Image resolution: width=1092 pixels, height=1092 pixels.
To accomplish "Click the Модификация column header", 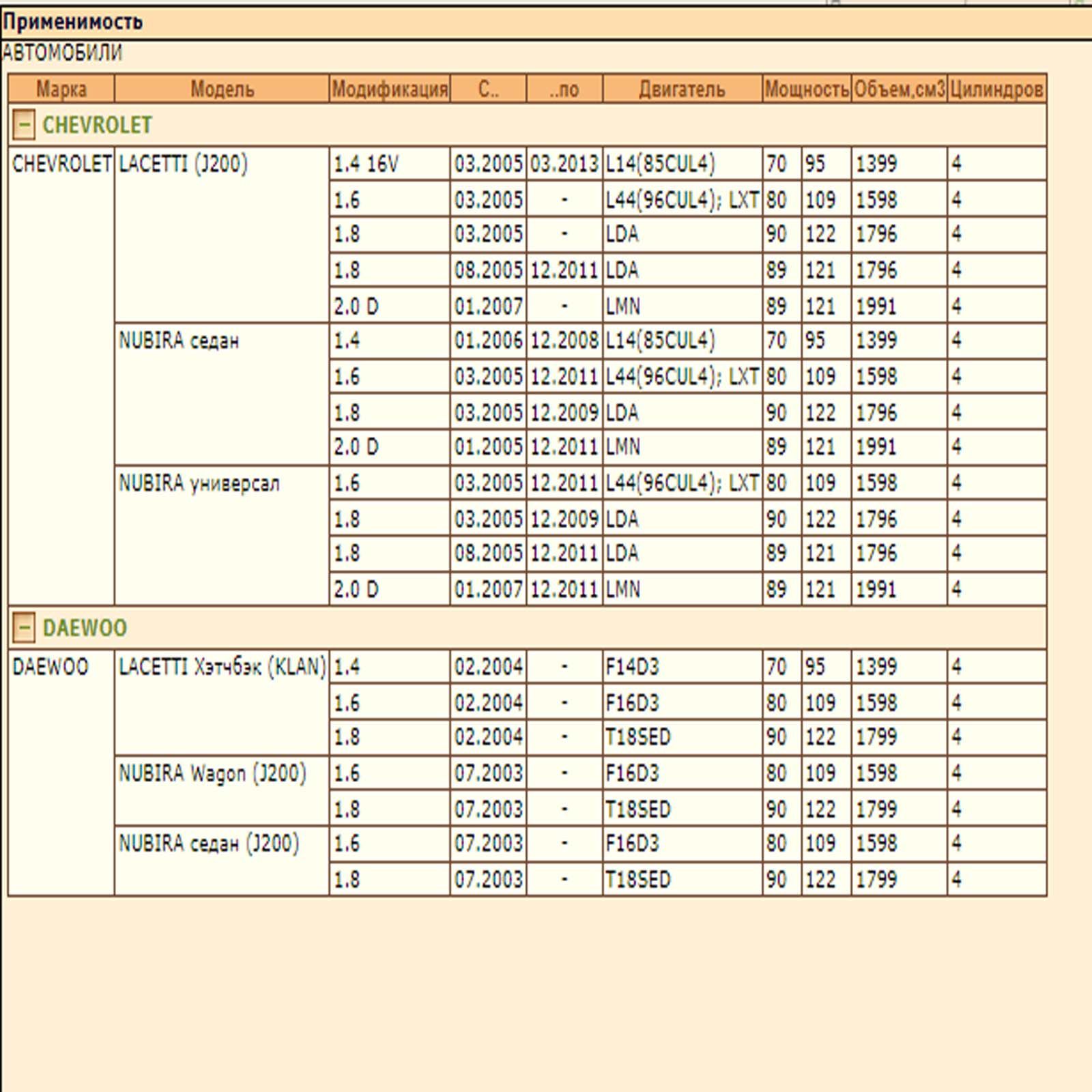I will pyautogui.click(x=390, y=89).
